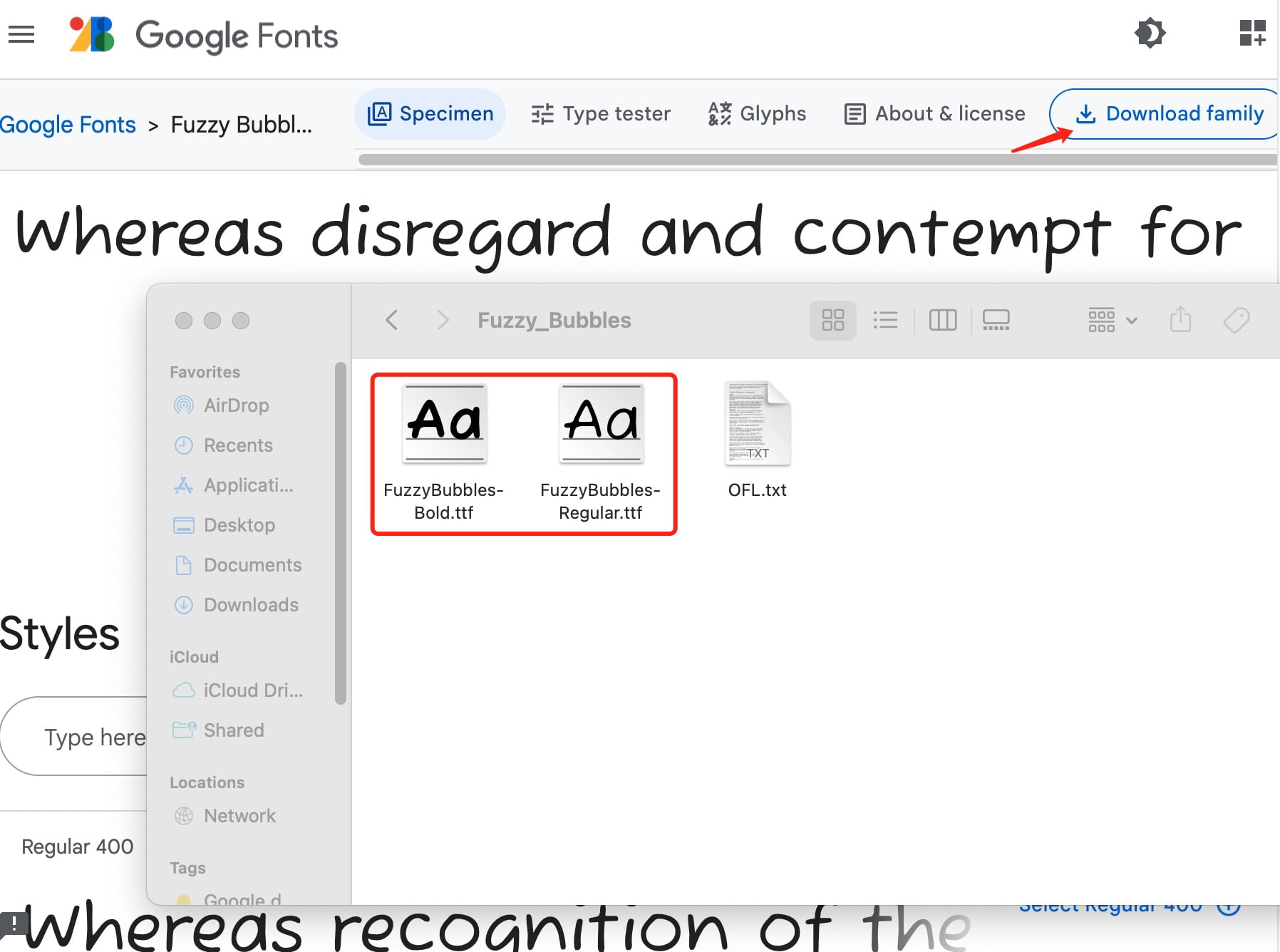
Task: Open the selected families grid icon
Action: click(1252, 33)
